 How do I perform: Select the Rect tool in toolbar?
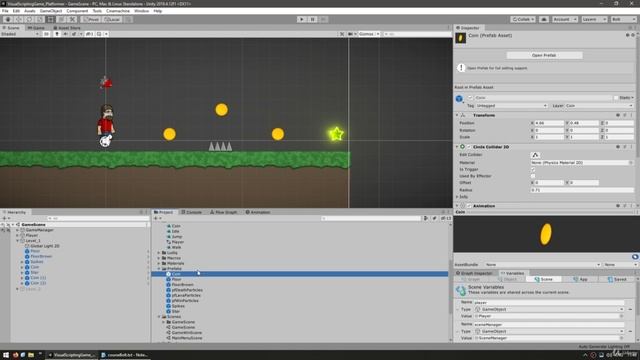click(51, 19)
